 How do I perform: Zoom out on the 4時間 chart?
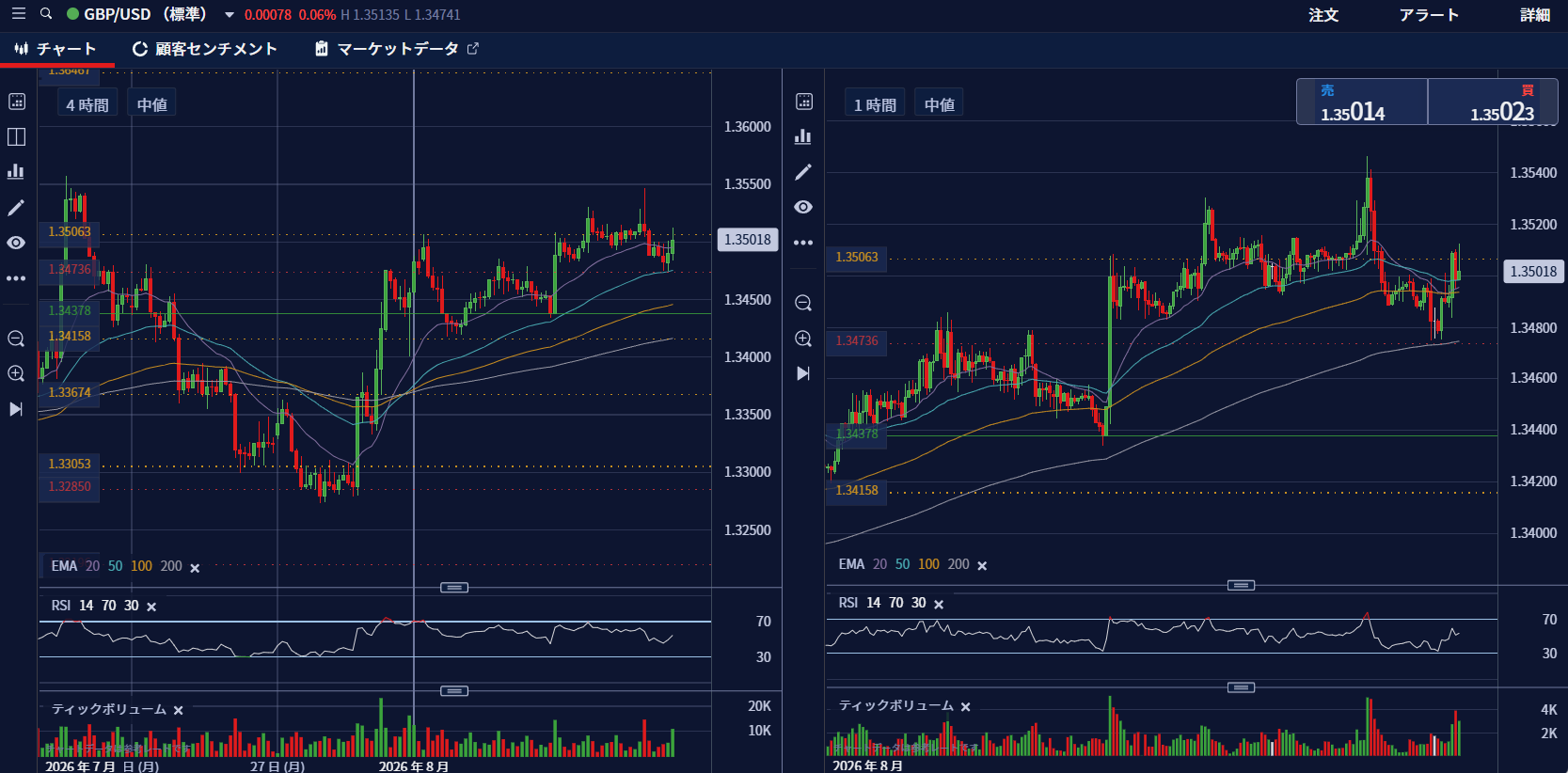[x=16, y=339]
